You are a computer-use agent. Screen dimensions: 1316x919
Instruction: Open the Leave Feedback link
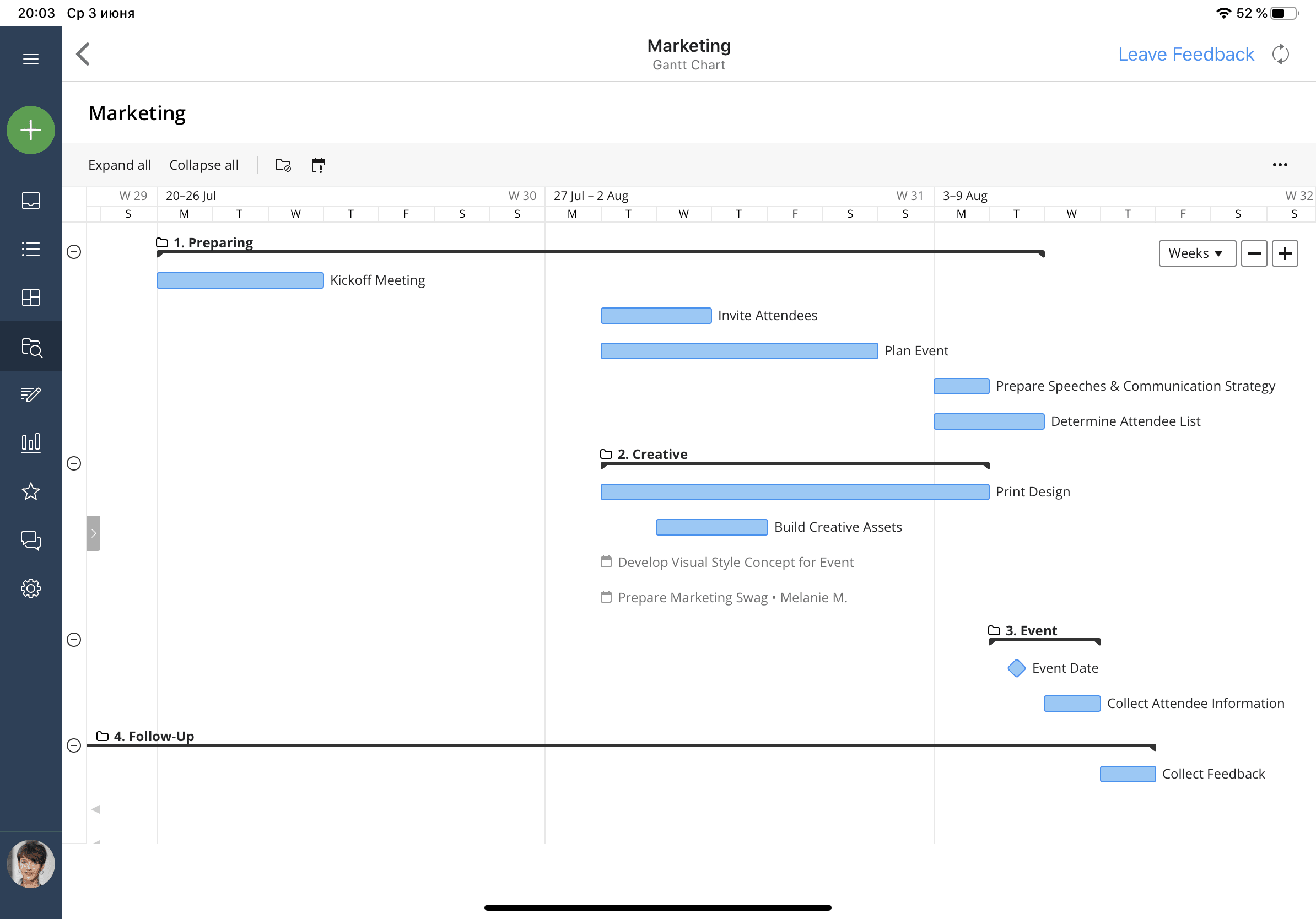1186,55
